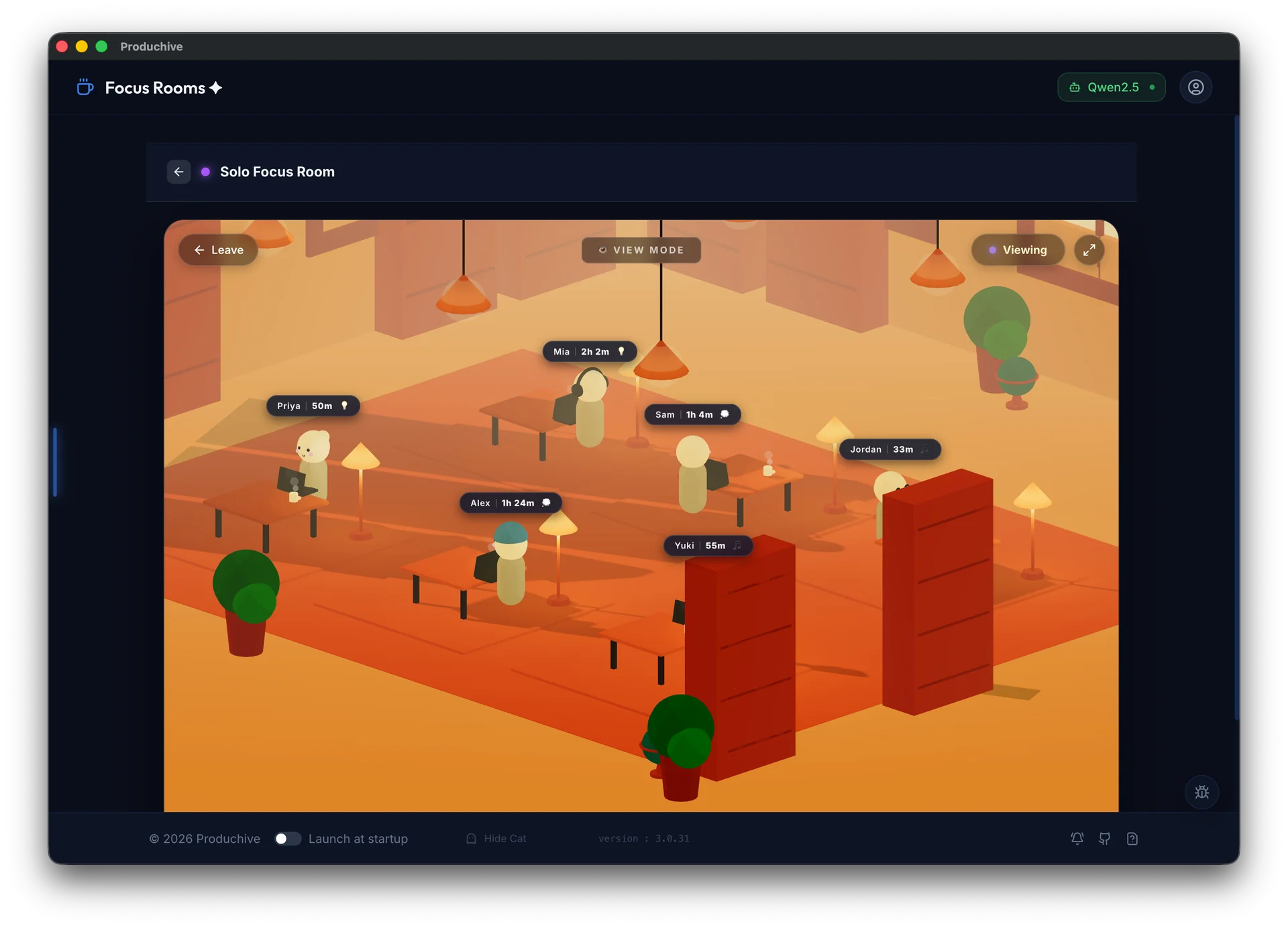This screenshot has height=928, width=1288.
Task: Open the GitHub icon in the footer
Action: point(1104,838)
